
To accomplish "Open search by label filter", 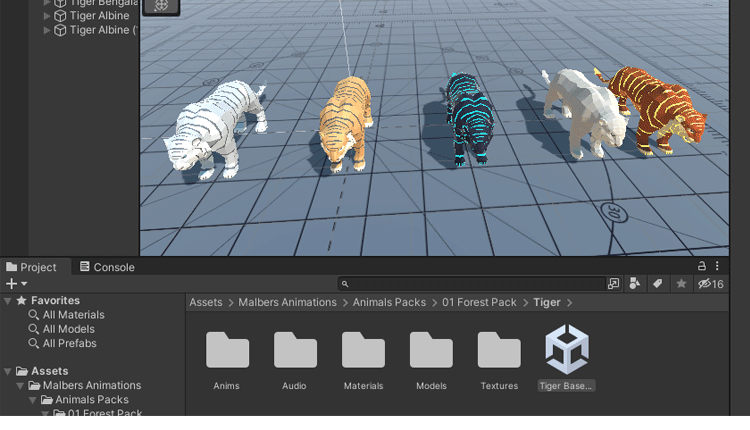I will 658,284.
